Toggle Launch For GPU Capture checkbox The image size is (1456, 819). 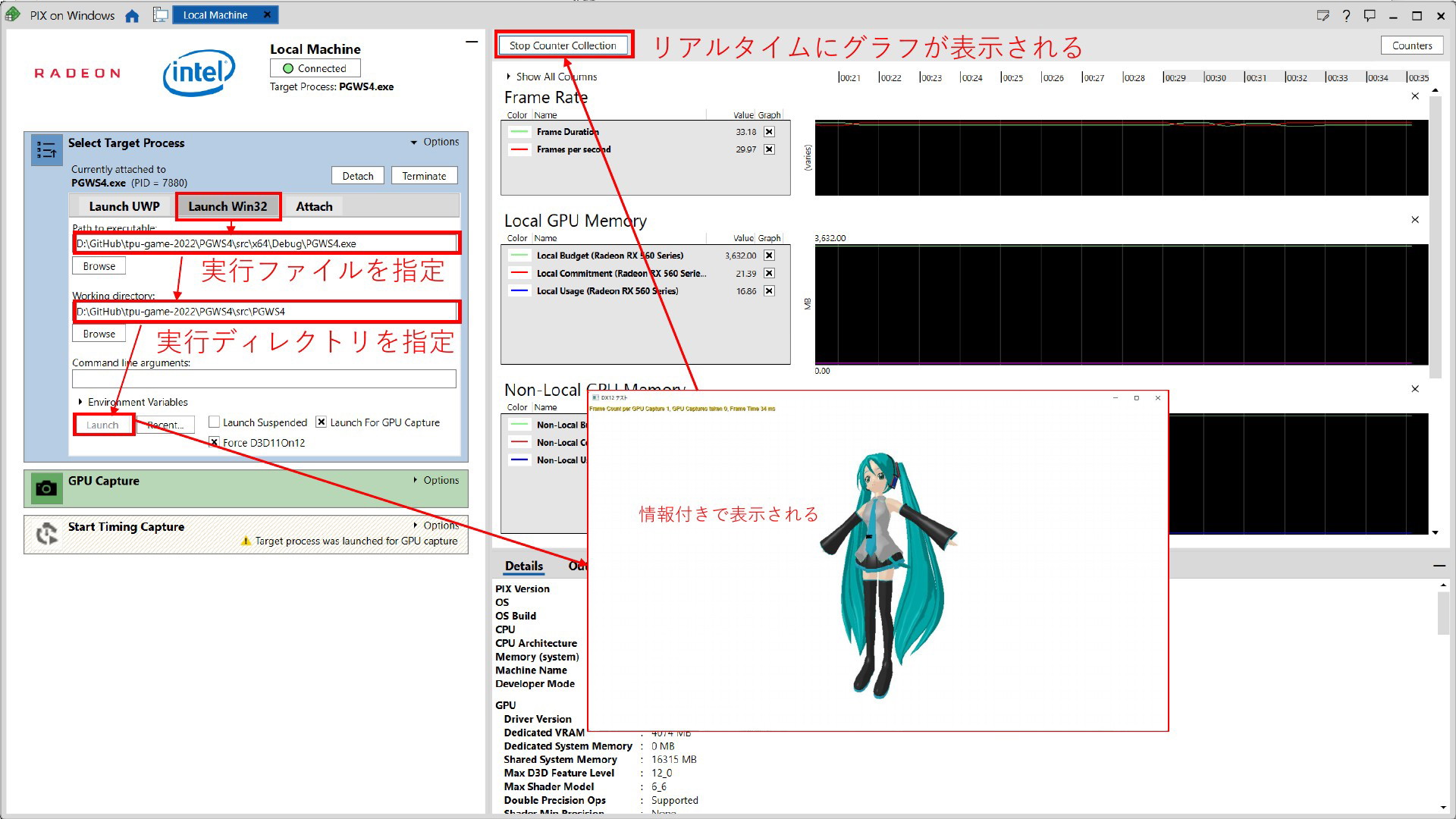pos(322,422)
